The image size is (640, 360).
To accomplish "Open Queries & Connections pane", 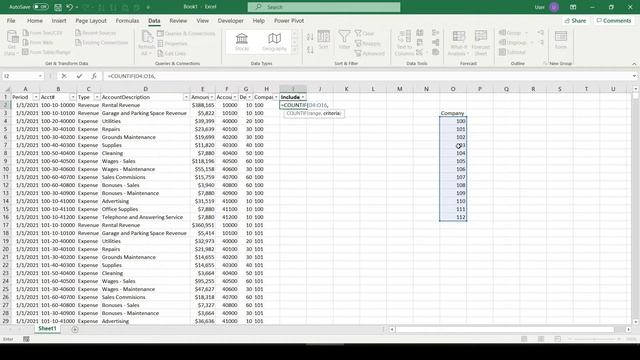I will [186, 33].
